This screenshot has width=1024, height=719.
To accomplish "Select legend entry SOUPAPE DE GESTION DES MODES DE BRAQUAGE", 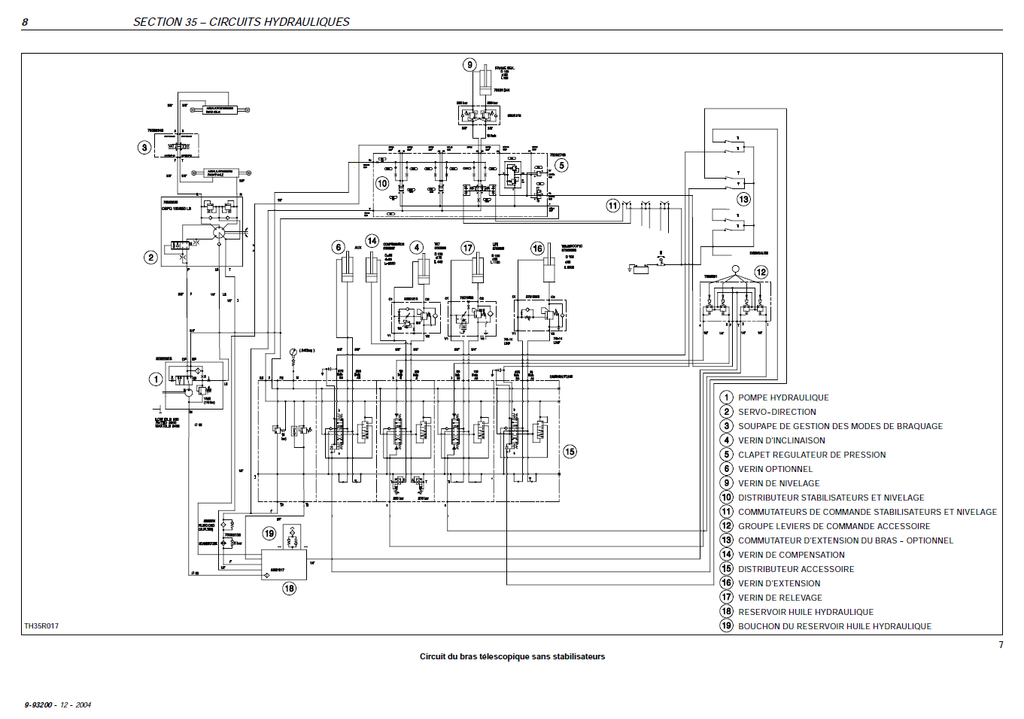I will pos(840,426).
